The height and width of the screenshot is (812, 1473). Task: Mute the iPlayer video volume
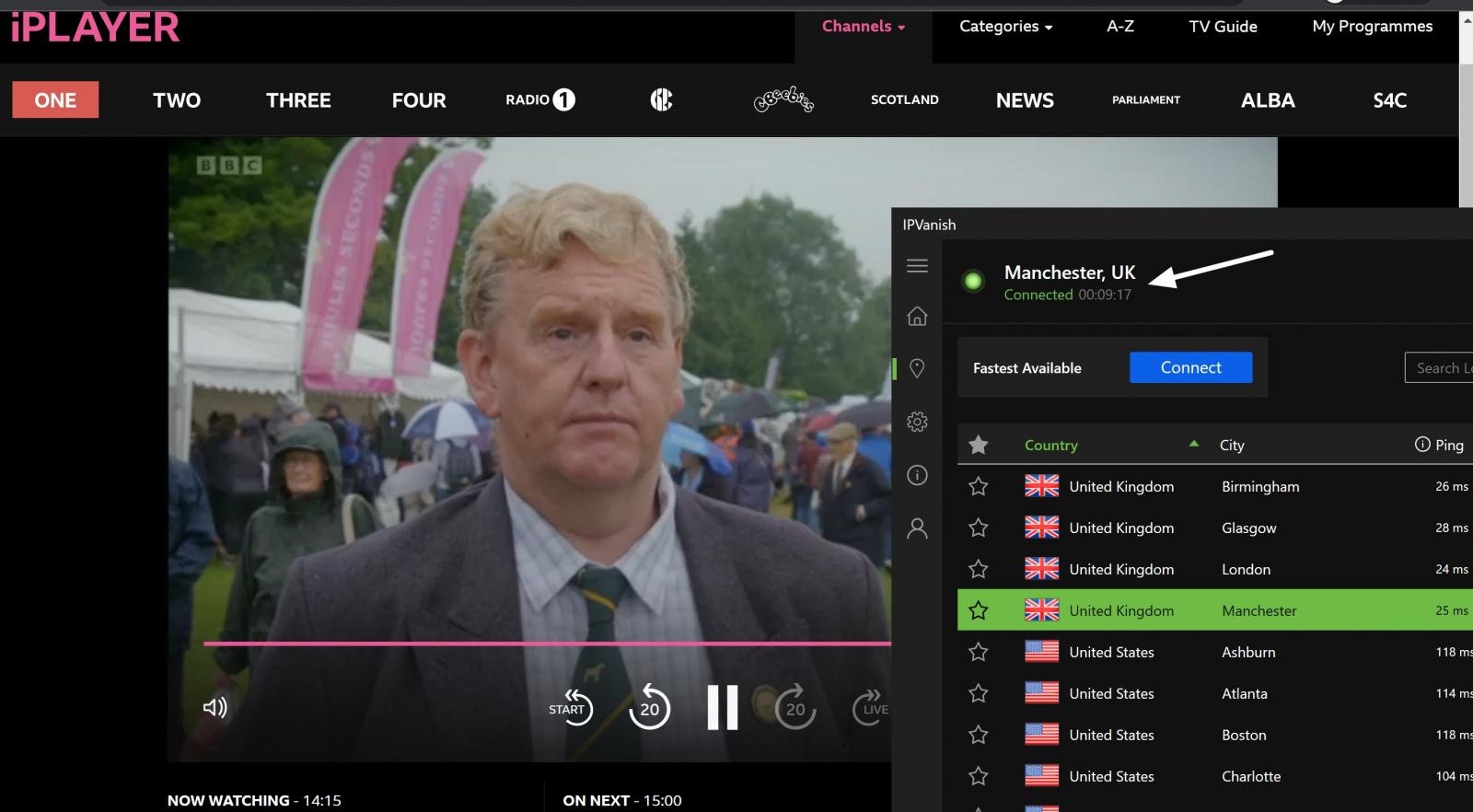coord(215,707)
